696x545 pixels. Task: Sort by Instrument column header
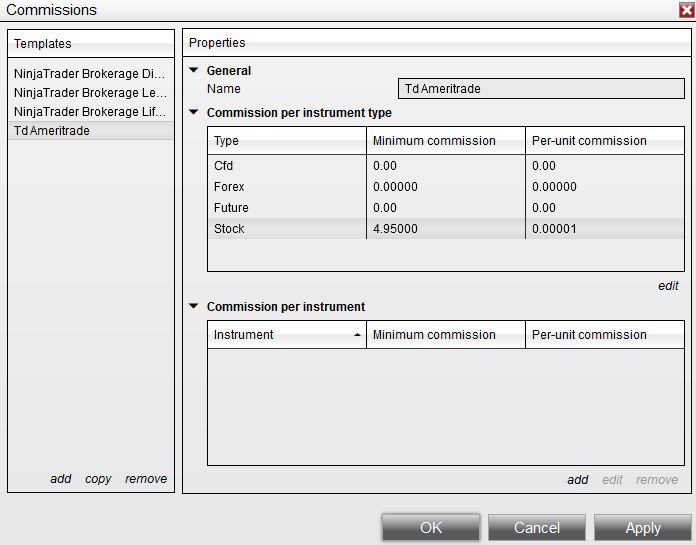[287, 335]
